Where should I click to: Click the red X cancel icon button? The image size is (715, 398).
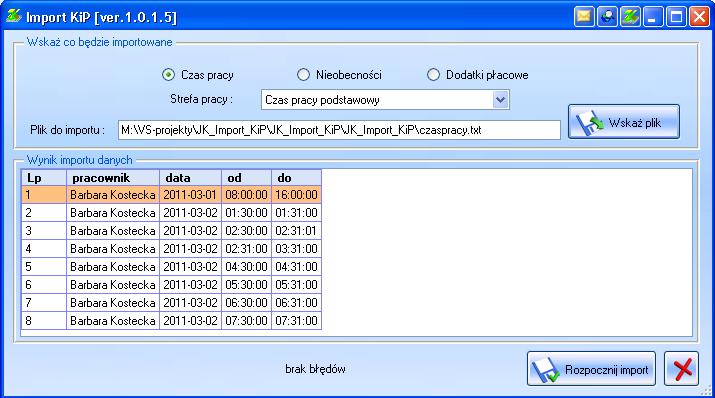point(682,368)
